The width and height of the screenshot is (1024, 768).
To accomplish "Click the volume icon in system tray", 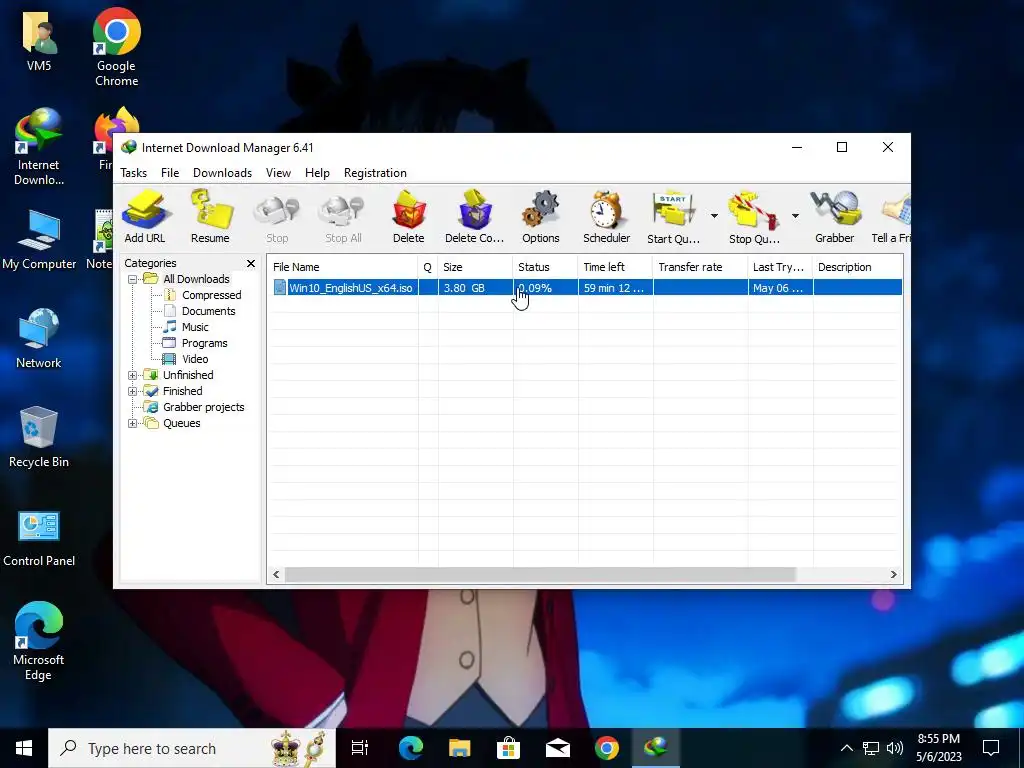I will click(x=895, y=748).
